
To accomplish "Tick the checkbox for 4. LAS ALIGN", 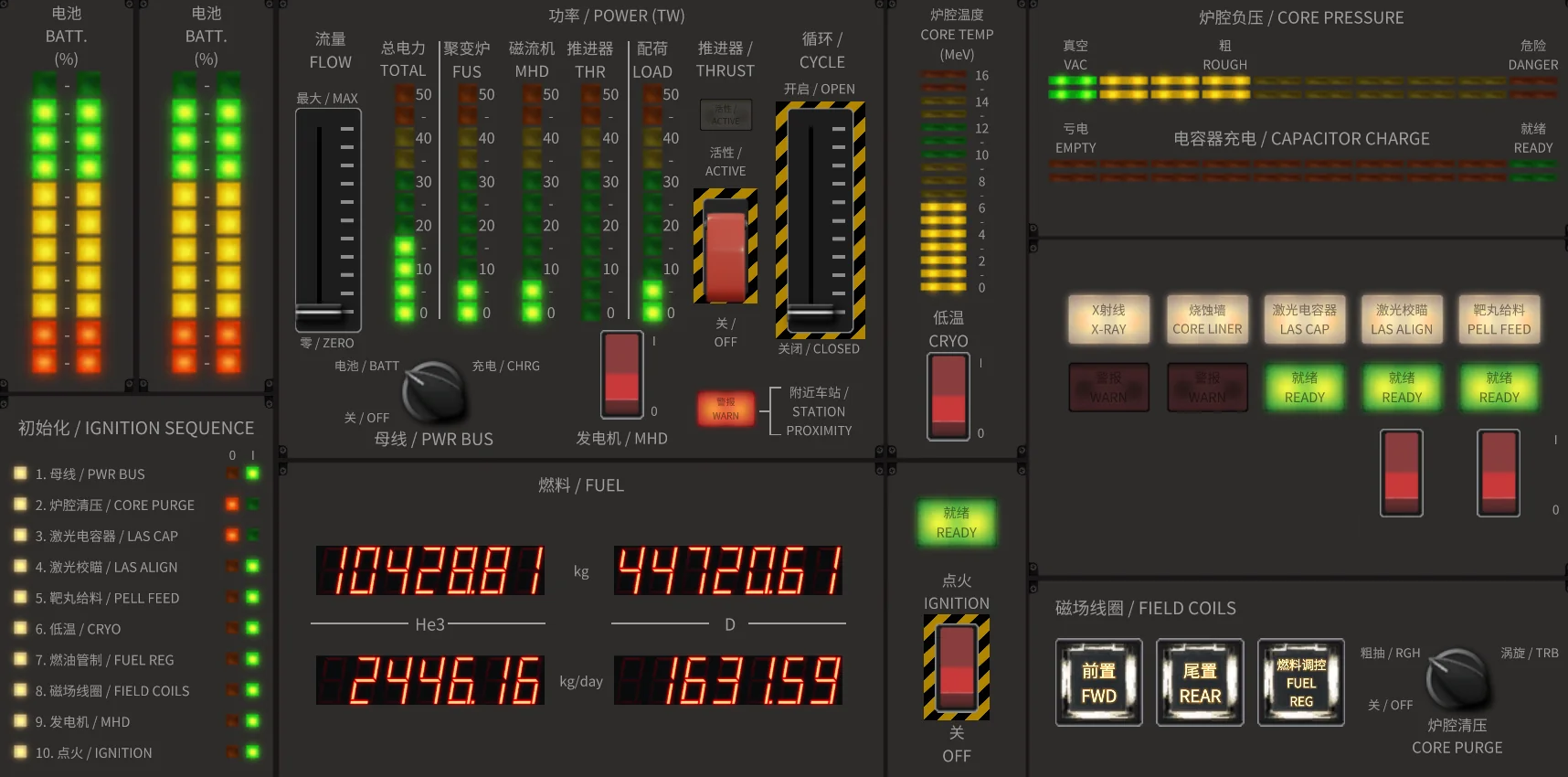I will point(20,567).
